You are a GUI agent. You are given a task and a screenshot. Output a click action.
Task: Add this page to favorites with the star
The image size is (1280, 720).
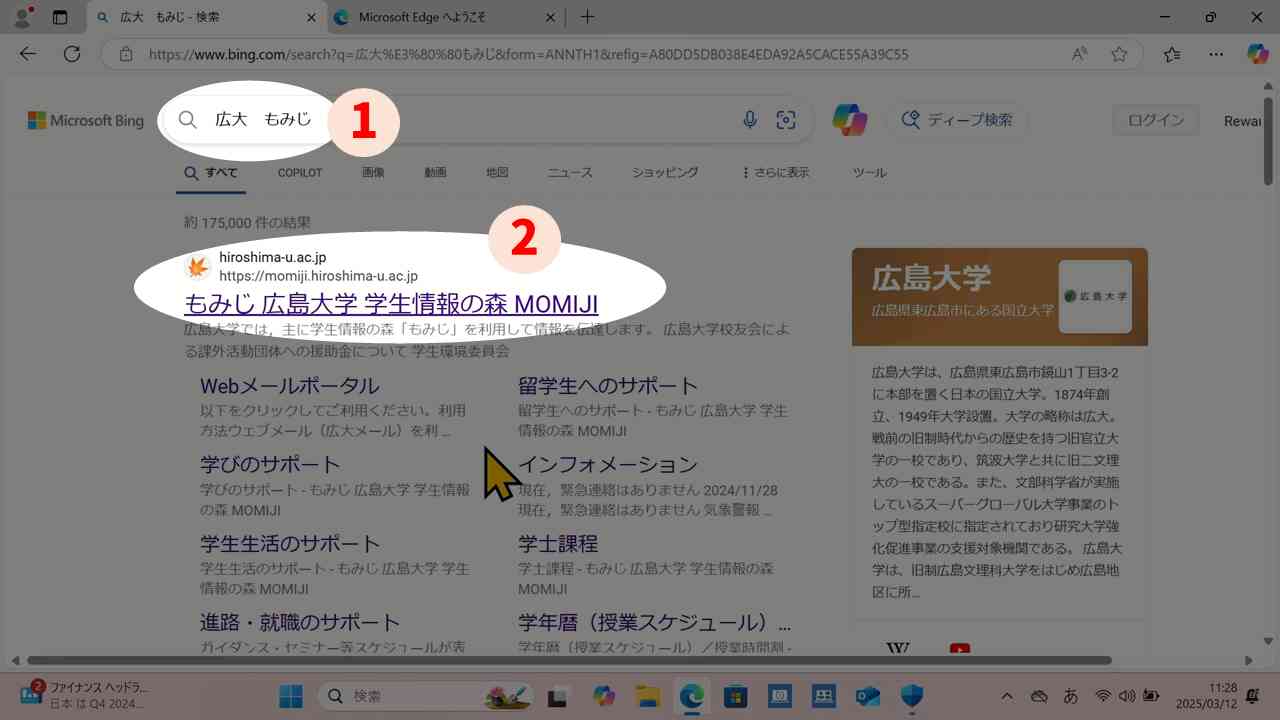[x=1119, y=54]
